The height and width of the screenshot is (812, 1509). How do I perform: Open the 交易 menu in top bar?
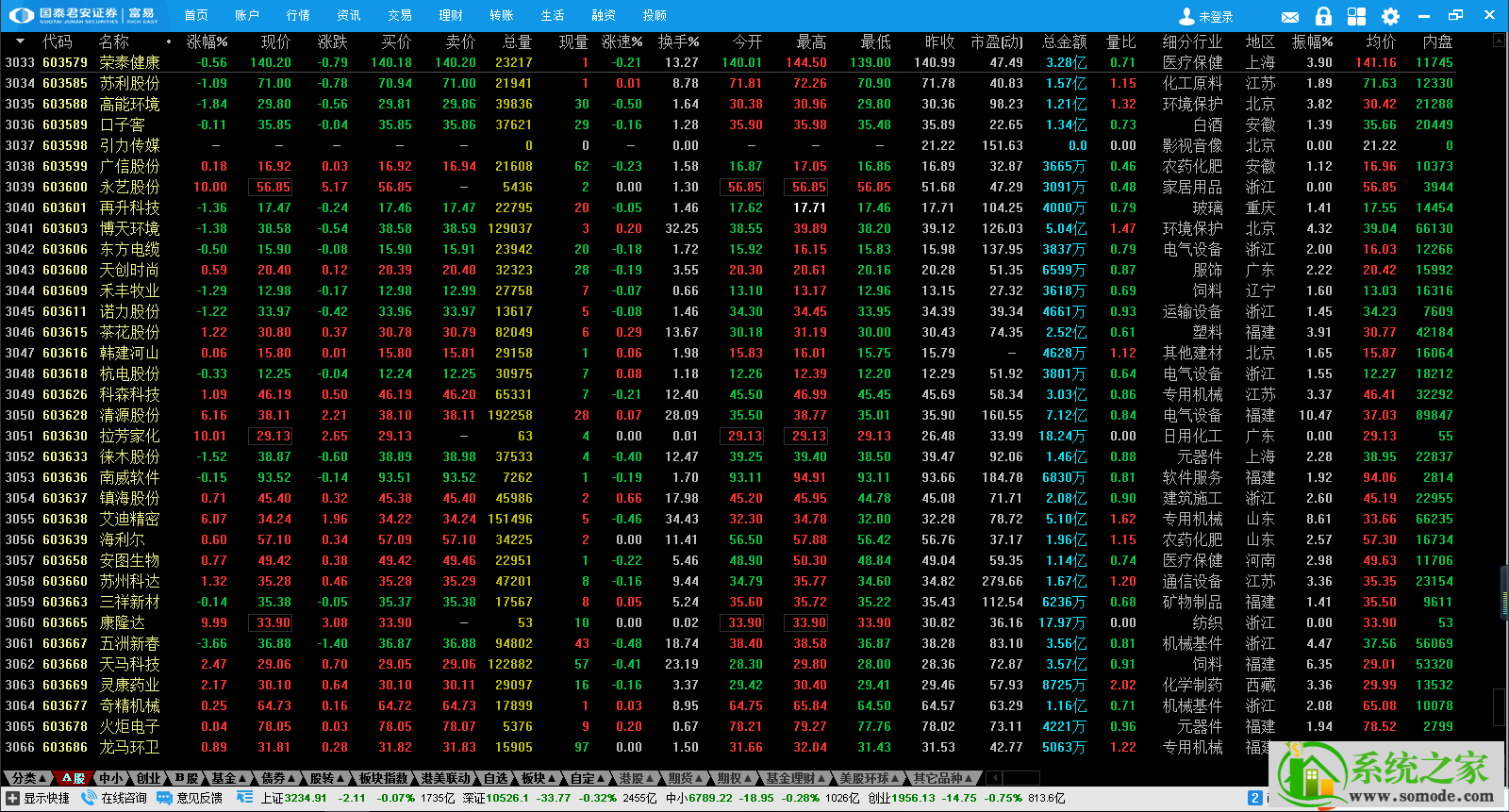click(x=400, y=15)
